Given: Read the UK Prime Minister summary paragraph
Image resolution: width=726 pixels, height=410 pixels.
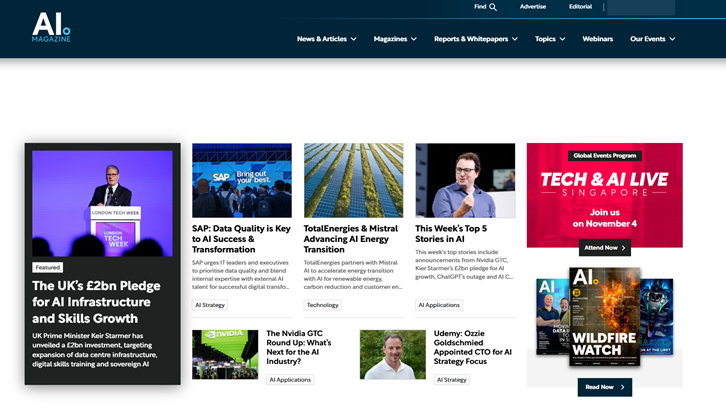Looking at the screenshot, I should click(x=95, y=350).
